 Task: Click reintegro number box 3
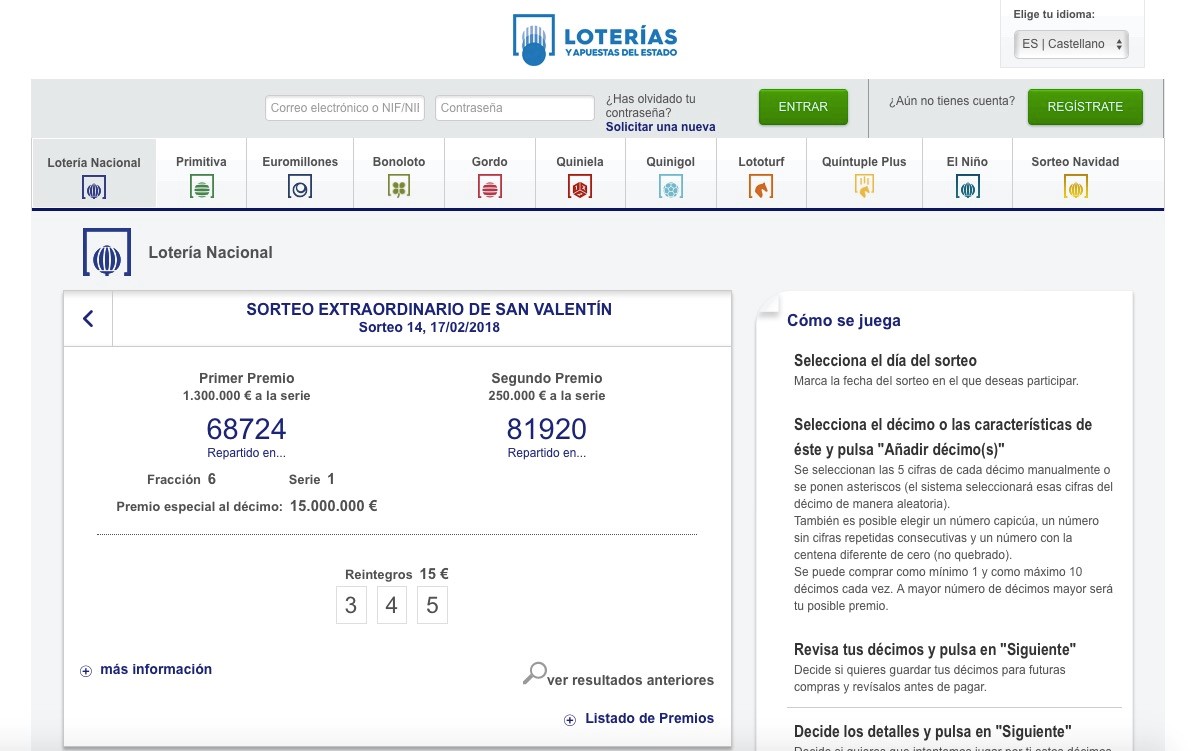click(351, 605)
